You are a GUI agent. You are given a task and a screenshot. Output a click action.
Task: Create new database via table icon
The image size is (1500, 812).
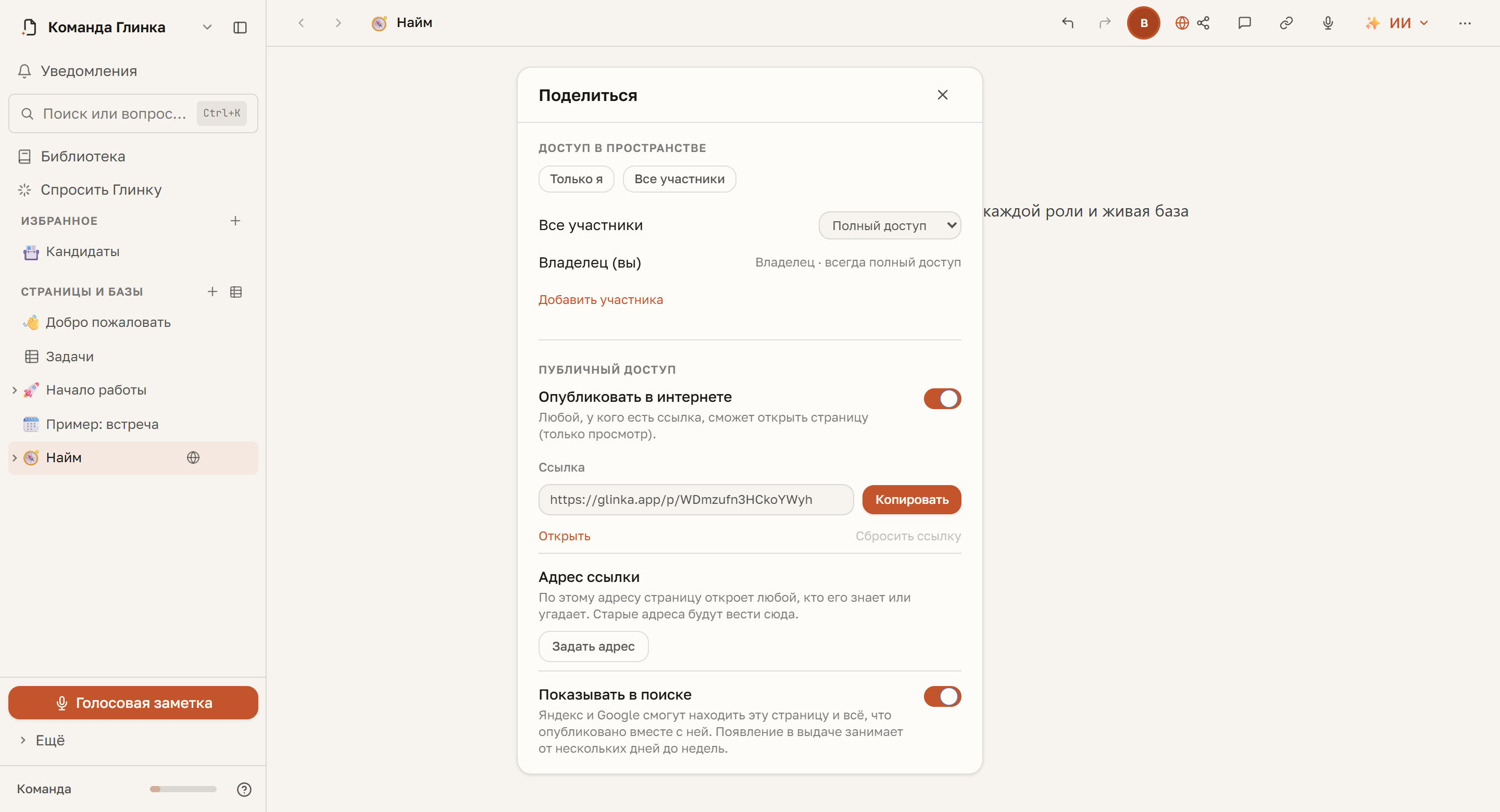[x=236, y=291]
